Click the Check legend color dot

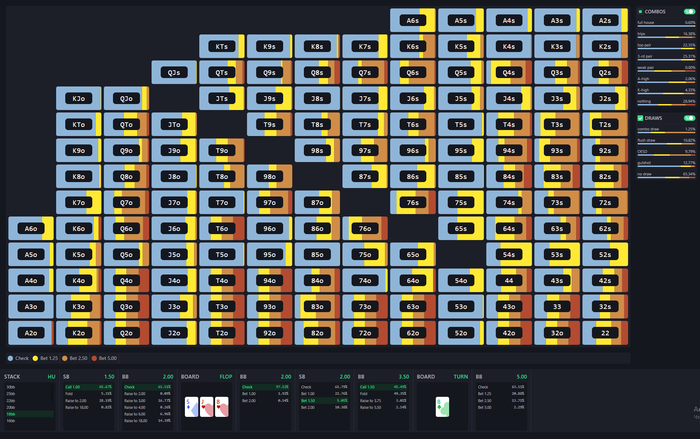pyautogui.click(x=10, y=358)
